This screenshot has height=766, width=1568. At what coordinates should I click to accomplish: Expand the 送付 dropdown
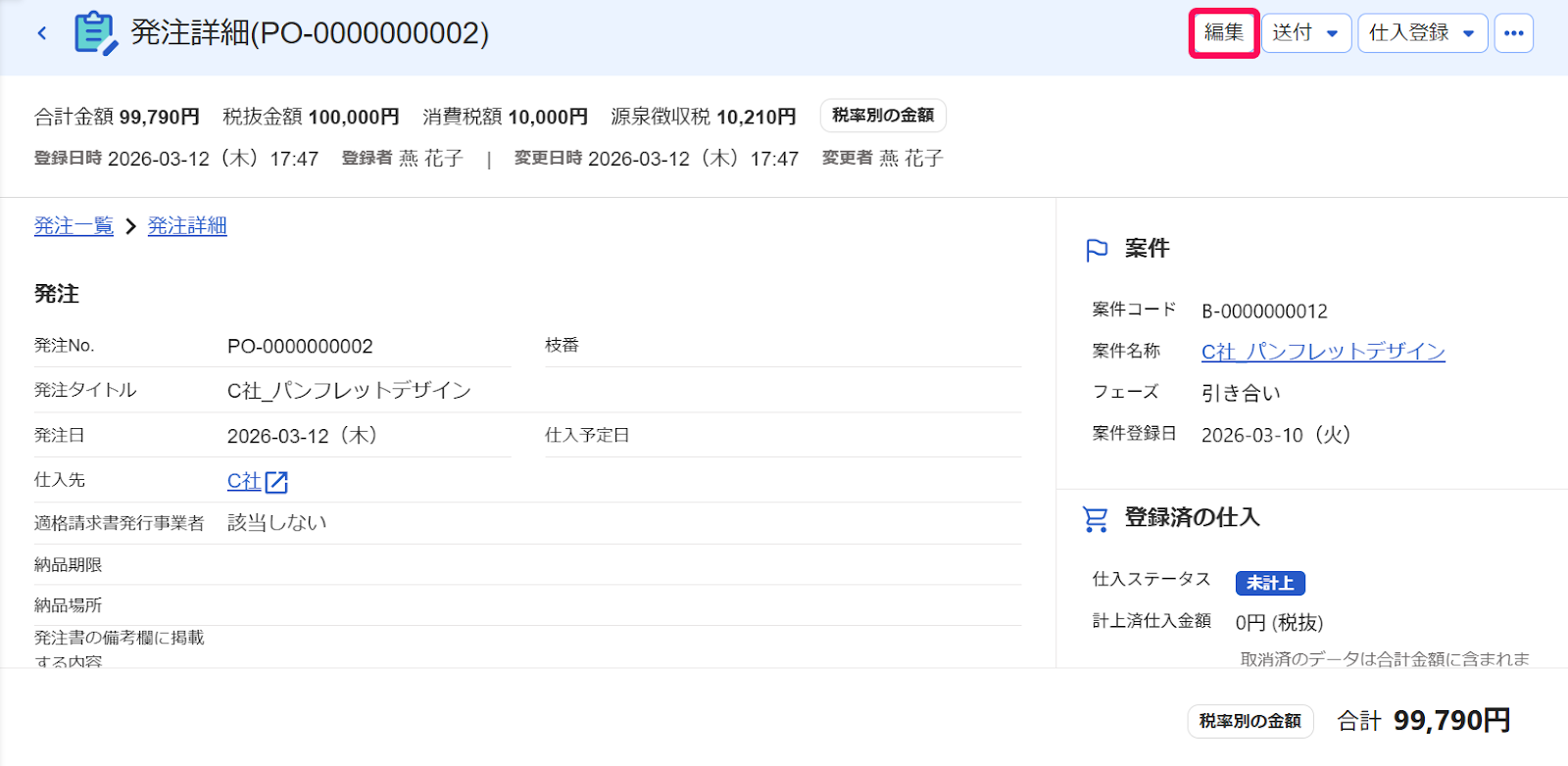[x=1306, y=33]
